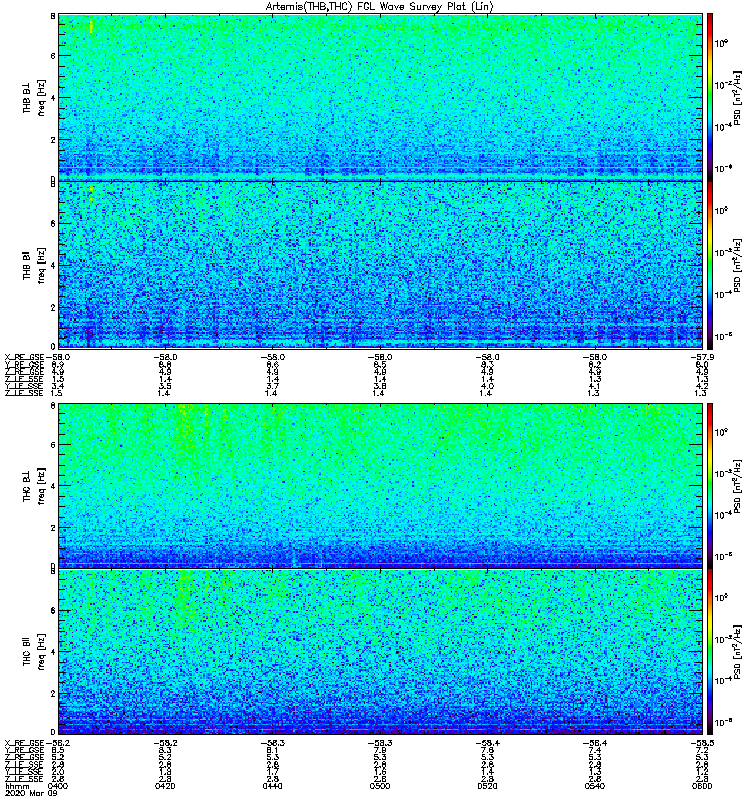Click the color bar beside the THB B∥ panel
This screenshot has height=800, width=750.
709,265
